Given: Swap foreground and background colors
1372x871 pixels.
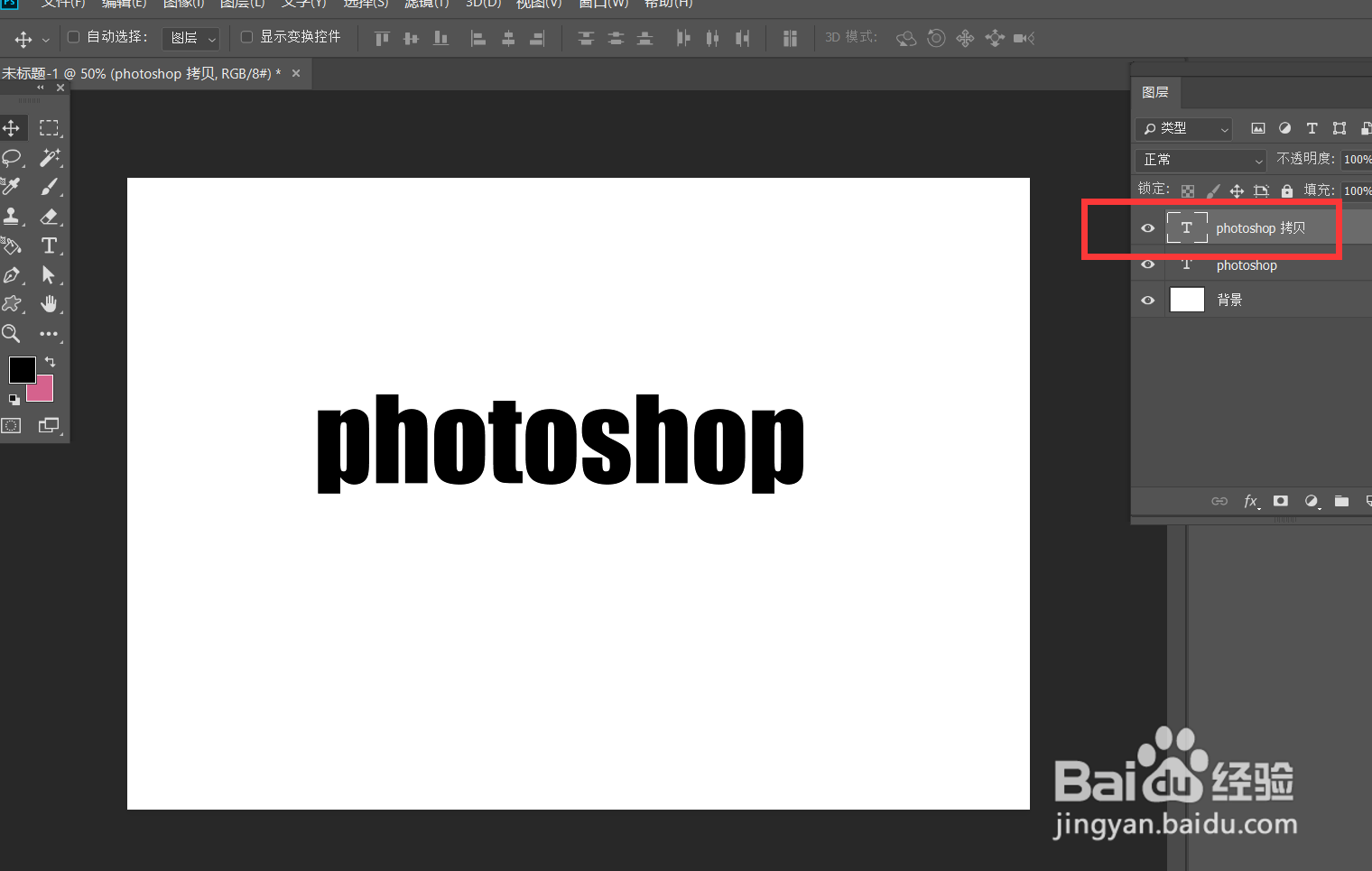Looking at the screenshot, I should click(x=50, y=361).
